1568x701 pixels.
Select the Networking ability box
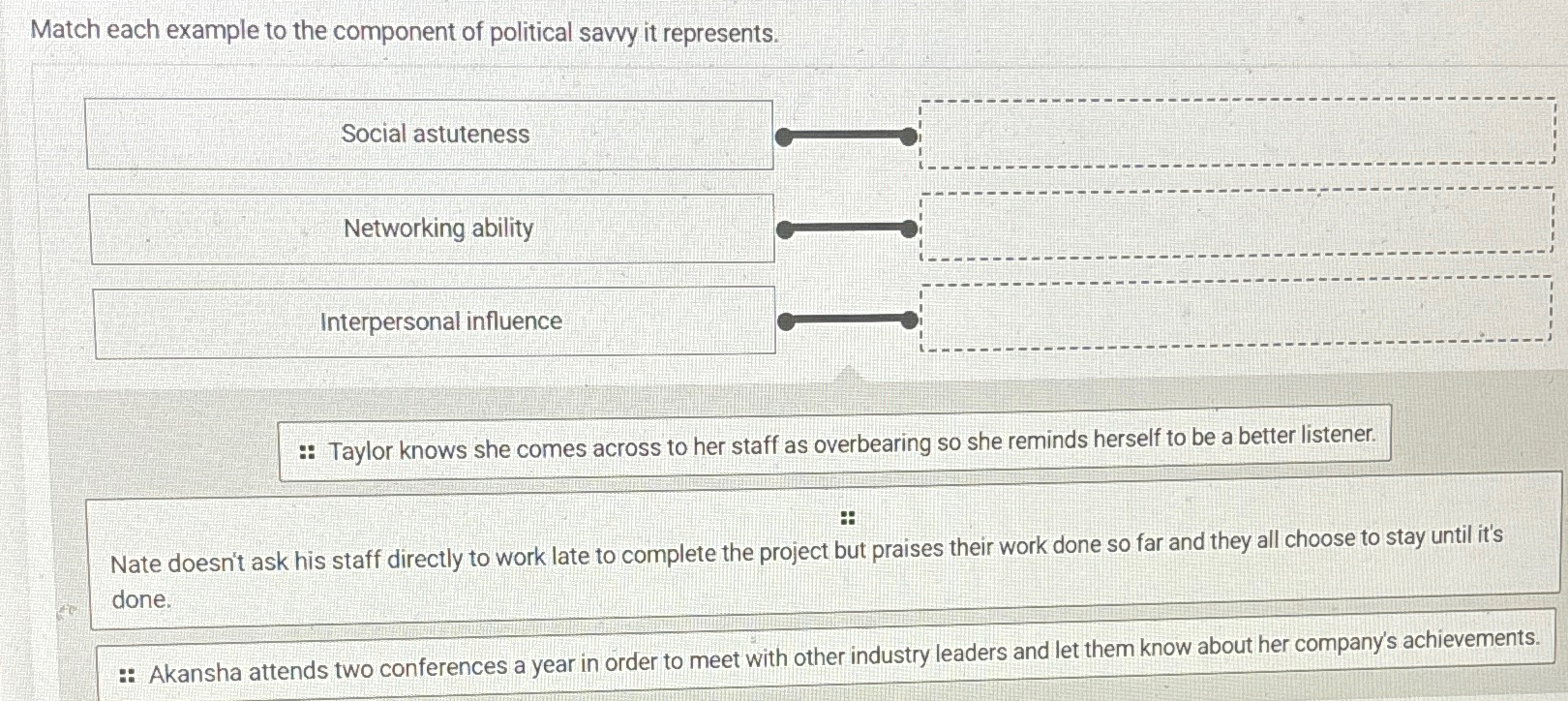434,229
